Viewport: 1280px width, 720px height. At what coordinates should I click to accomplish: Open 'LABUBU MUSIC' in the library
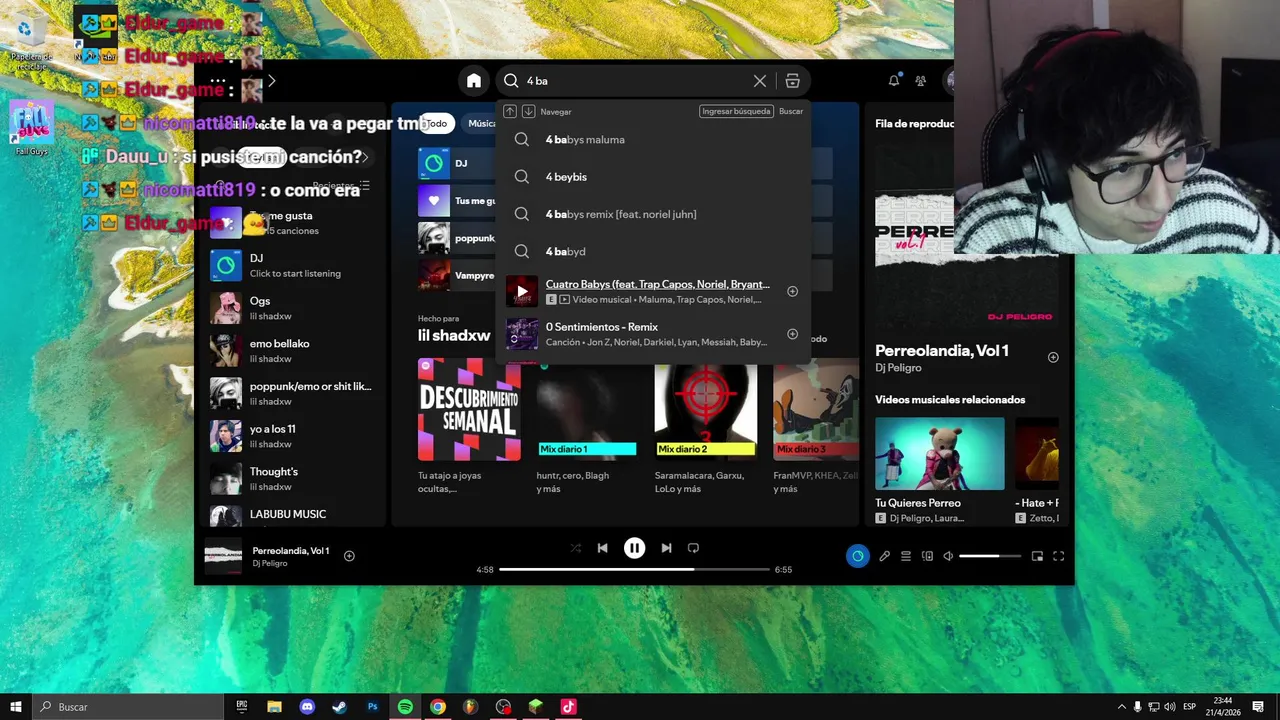[x=291, y=515]
